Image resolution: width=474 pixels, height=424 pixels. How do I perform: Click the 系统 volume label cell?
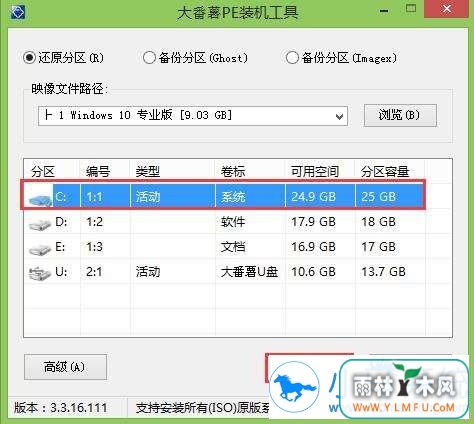tap(233, 197)
